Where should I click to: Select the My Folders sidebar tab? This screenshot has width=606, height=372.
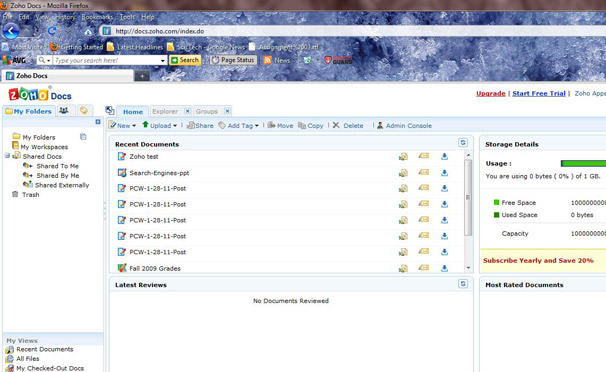point(29,111)
